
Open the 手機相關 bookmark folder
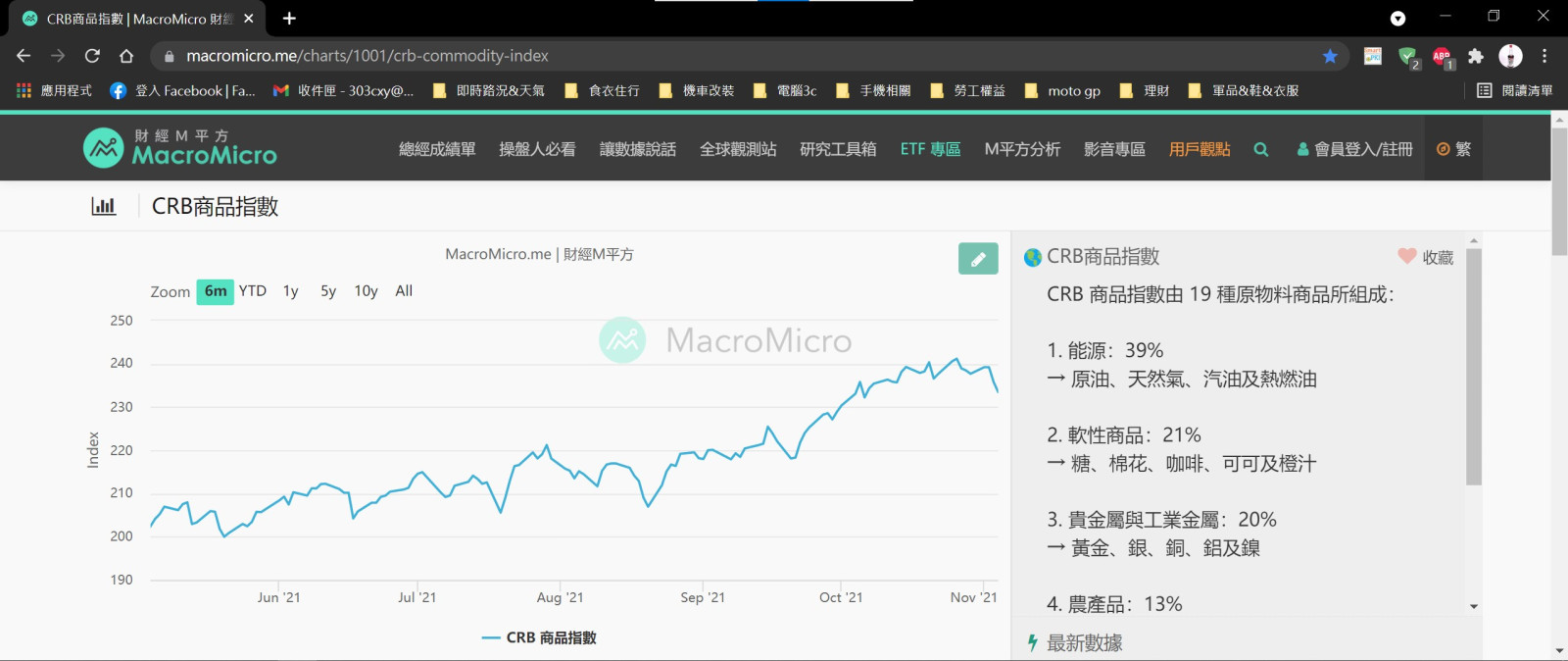click(873, 90)
